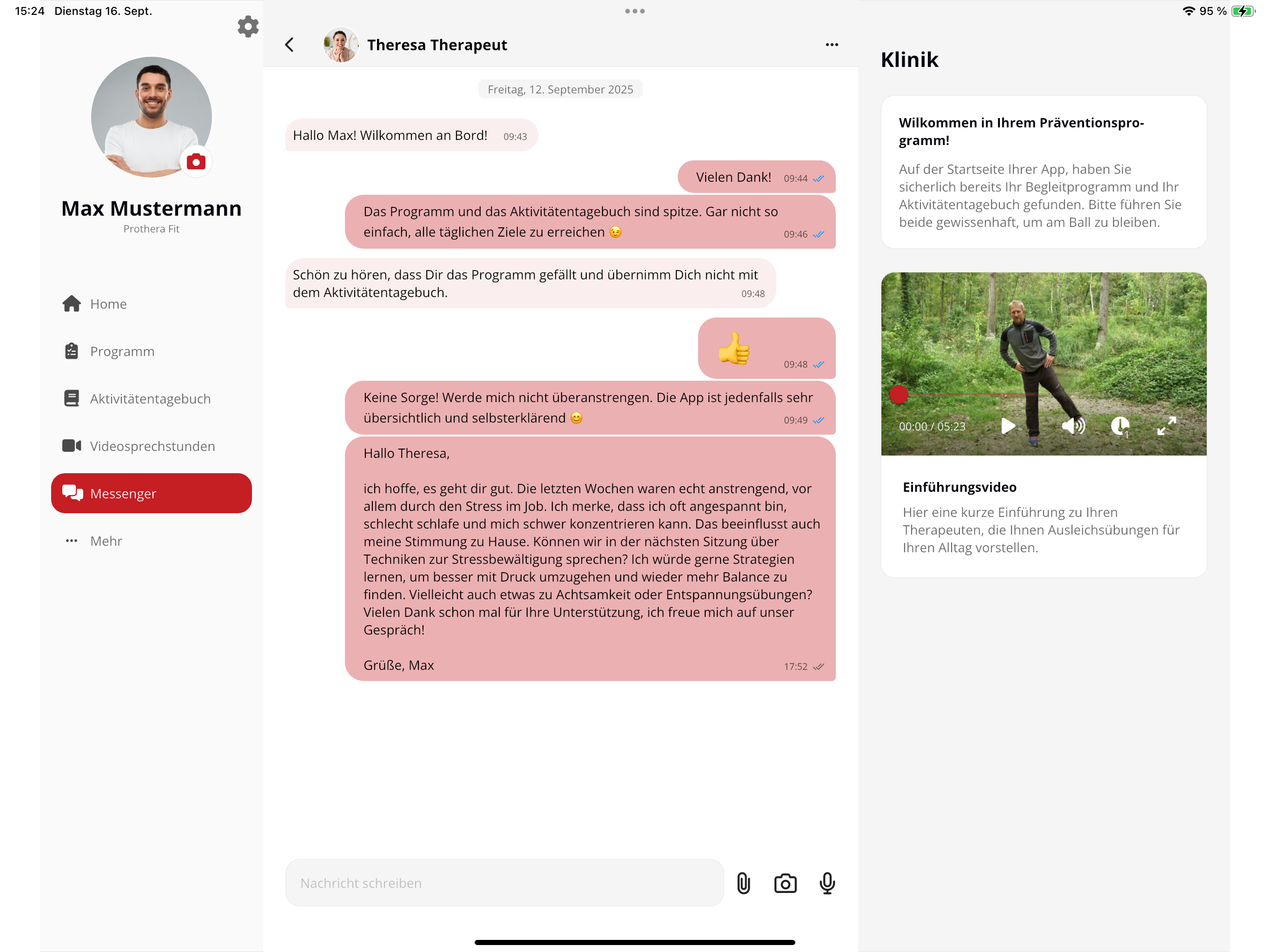Expand video to fullscreen
Viewport: 1270px width, 952px height.
[1166, 426]
